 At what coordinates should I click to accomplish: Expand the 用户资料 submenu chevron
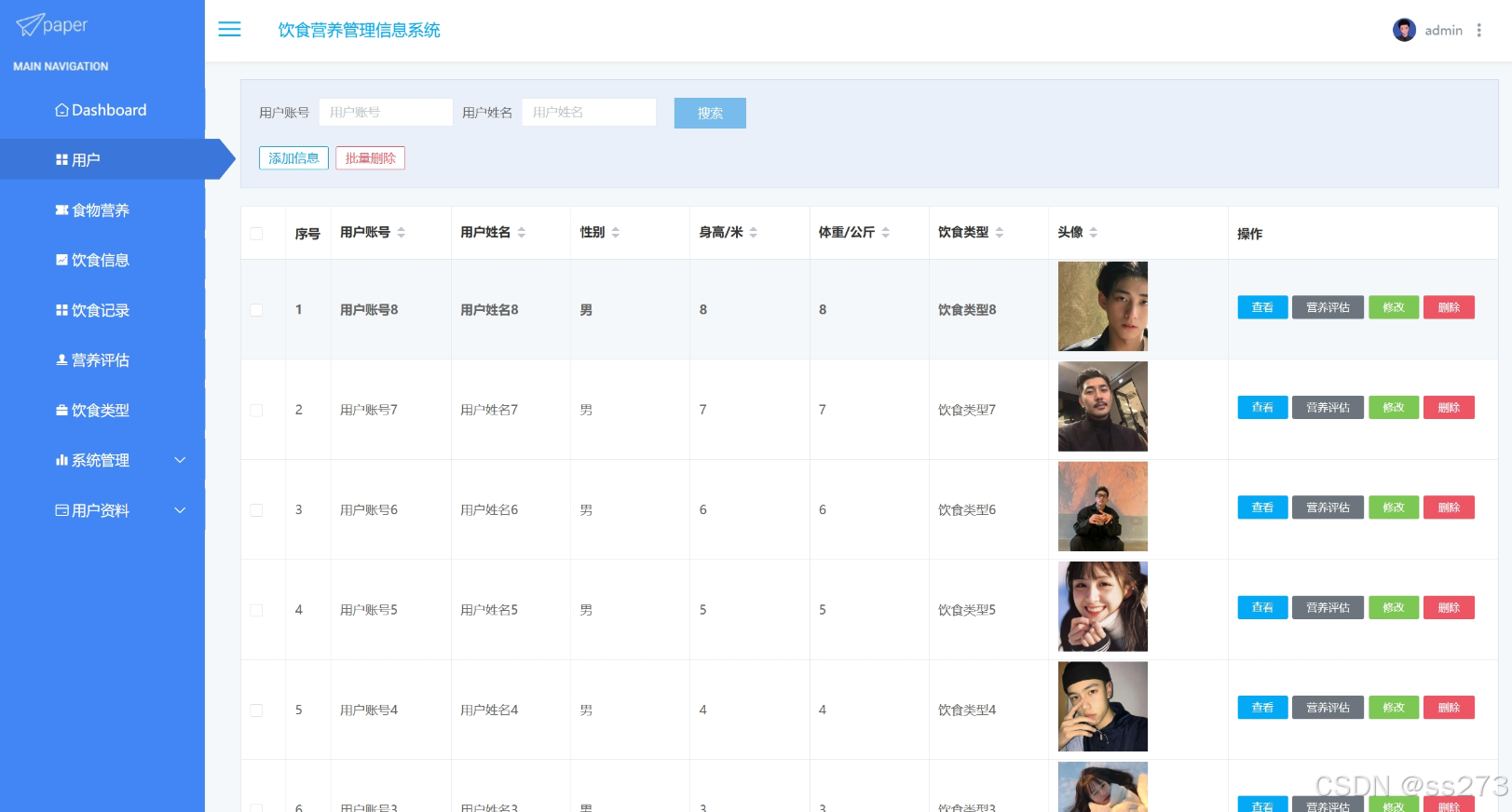[x=180, y=510]
